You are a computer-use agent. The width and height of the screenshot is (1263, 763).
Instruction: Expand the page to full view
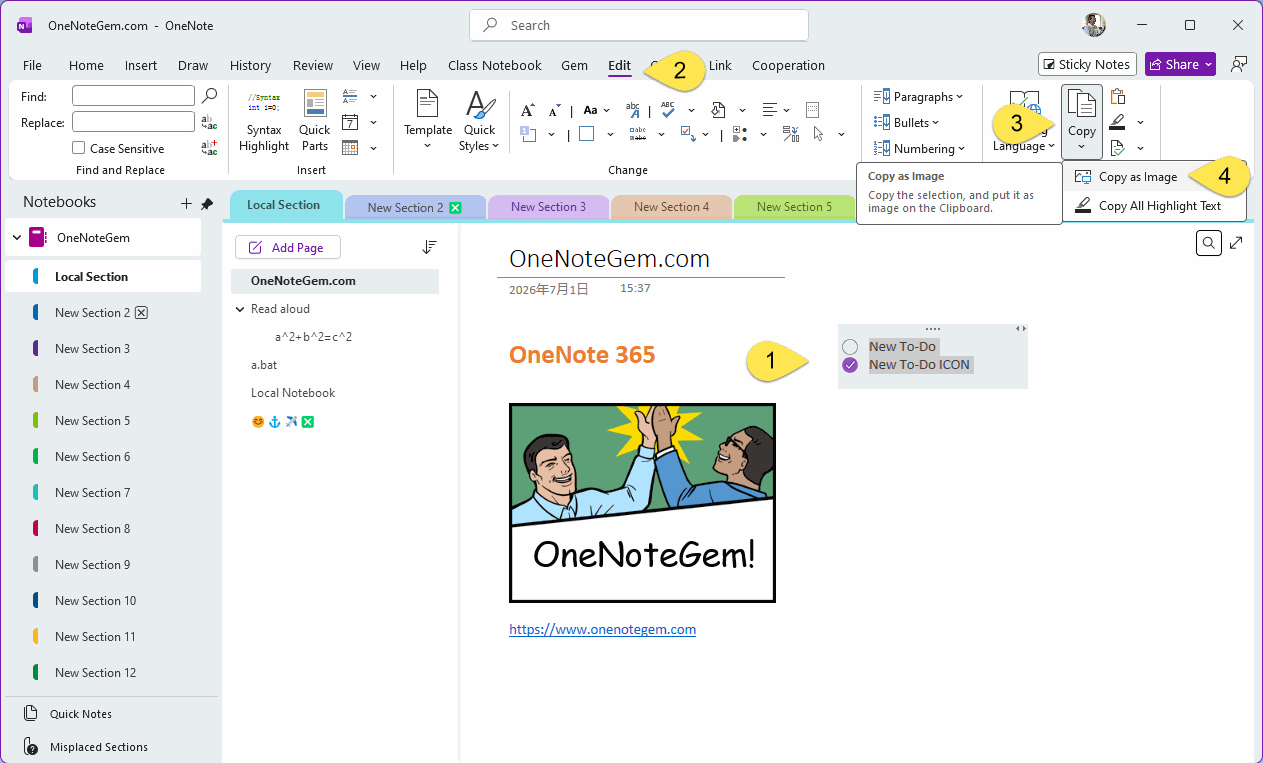(x=1237, y=243)
